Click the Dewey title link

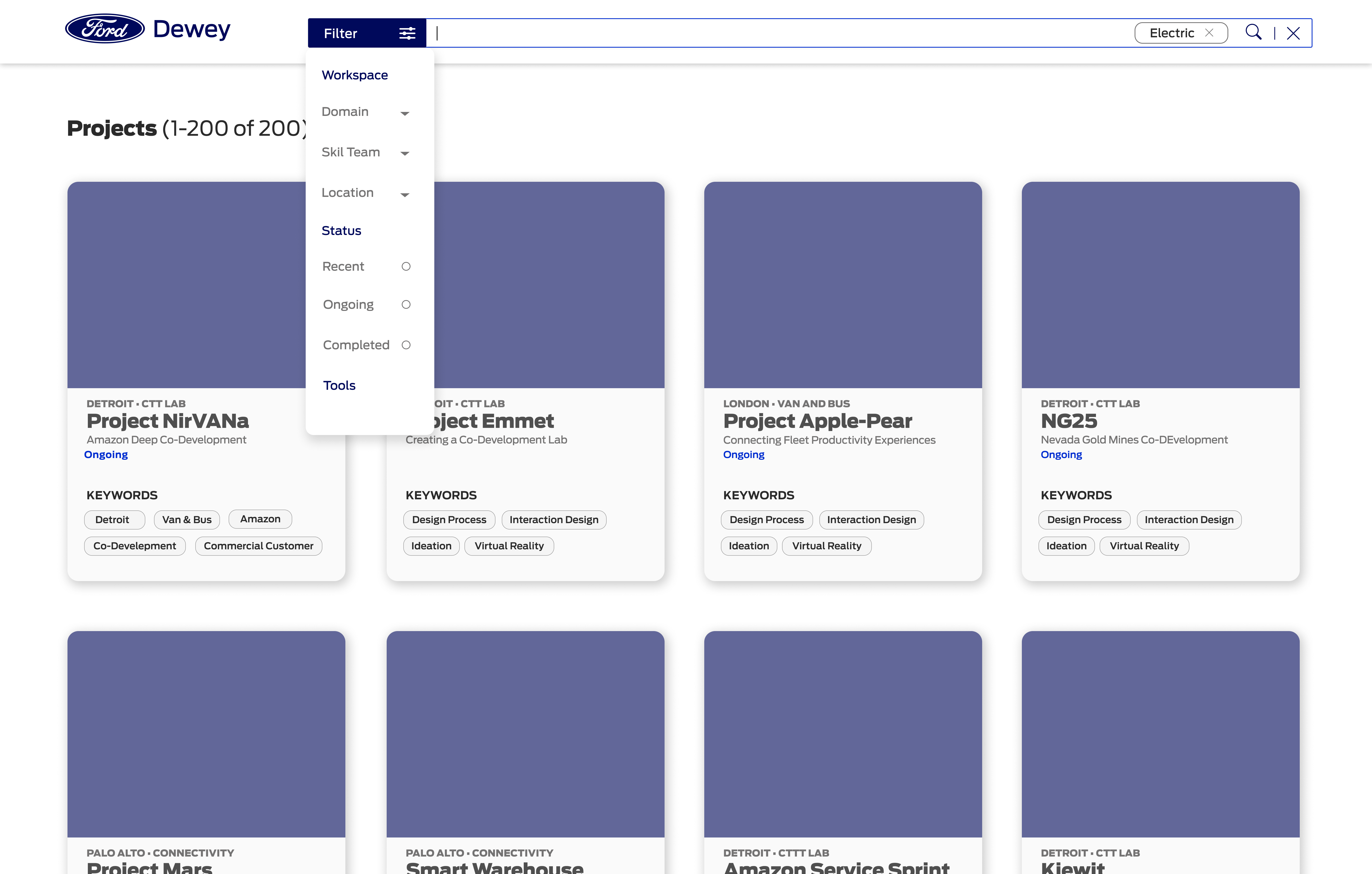pyautogui.click(x=192, y=29)
